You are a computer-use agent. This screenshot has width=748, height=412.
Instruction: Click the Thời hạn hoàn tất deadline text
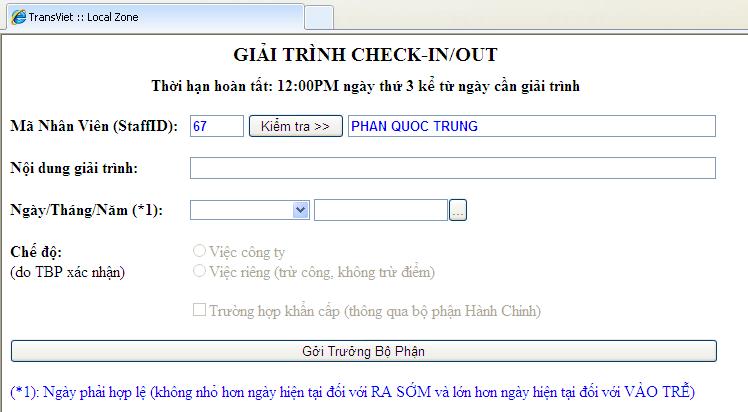(365, 86)
